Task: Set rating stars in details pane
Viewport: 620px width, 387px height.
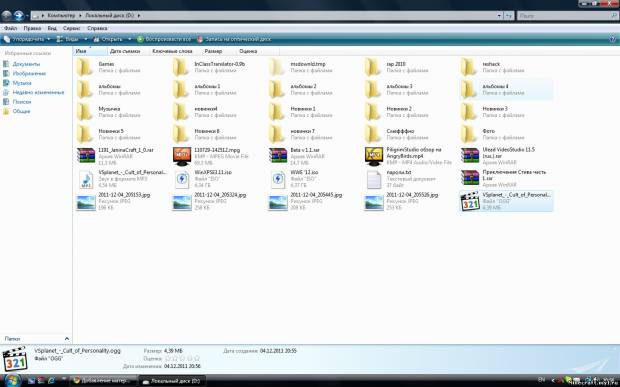Action: (x=182, y=359)
